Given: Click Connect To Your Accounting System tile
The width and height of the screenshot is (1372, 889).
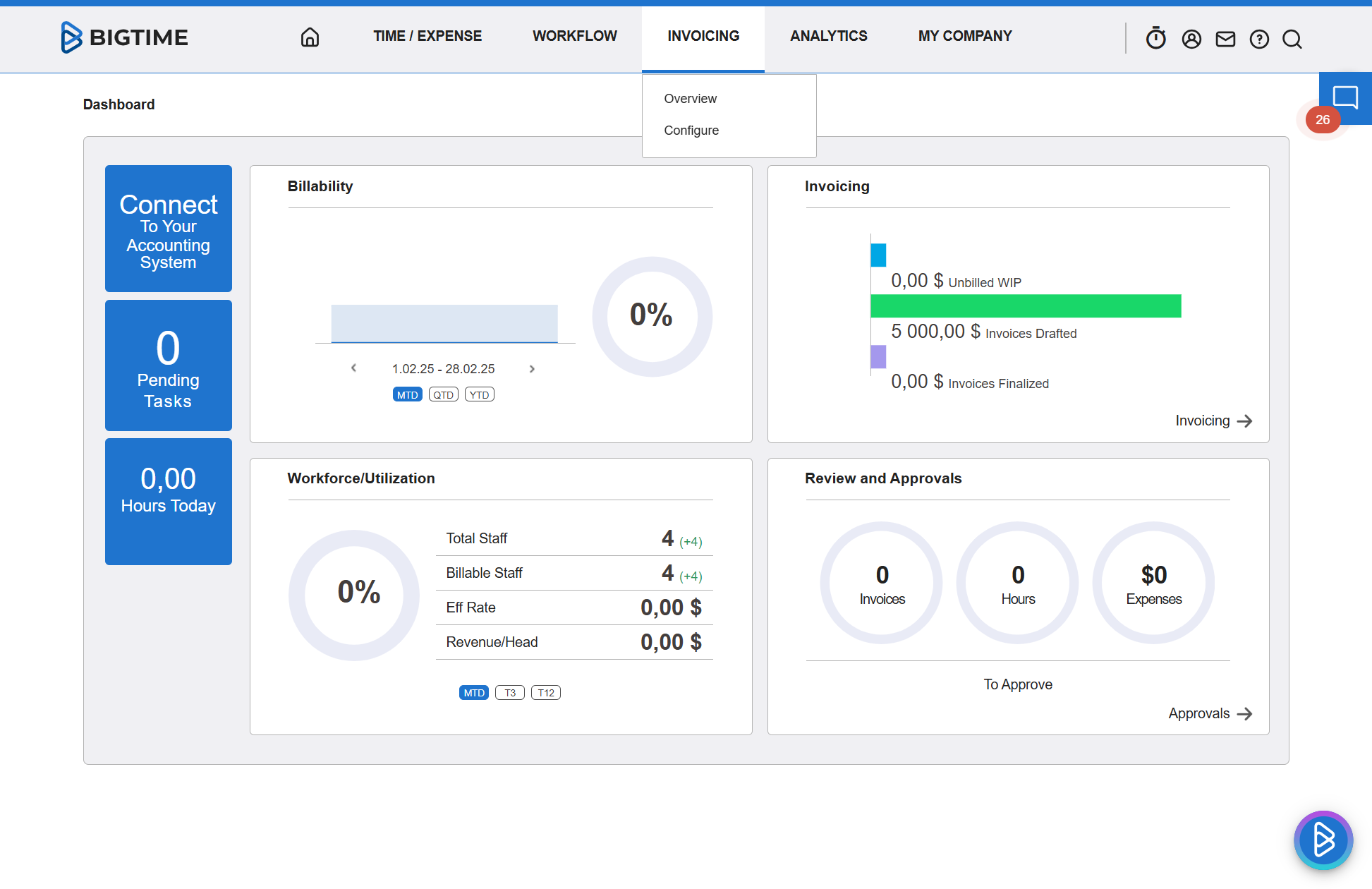Looking at the screenshot, I should click(169, 229).
